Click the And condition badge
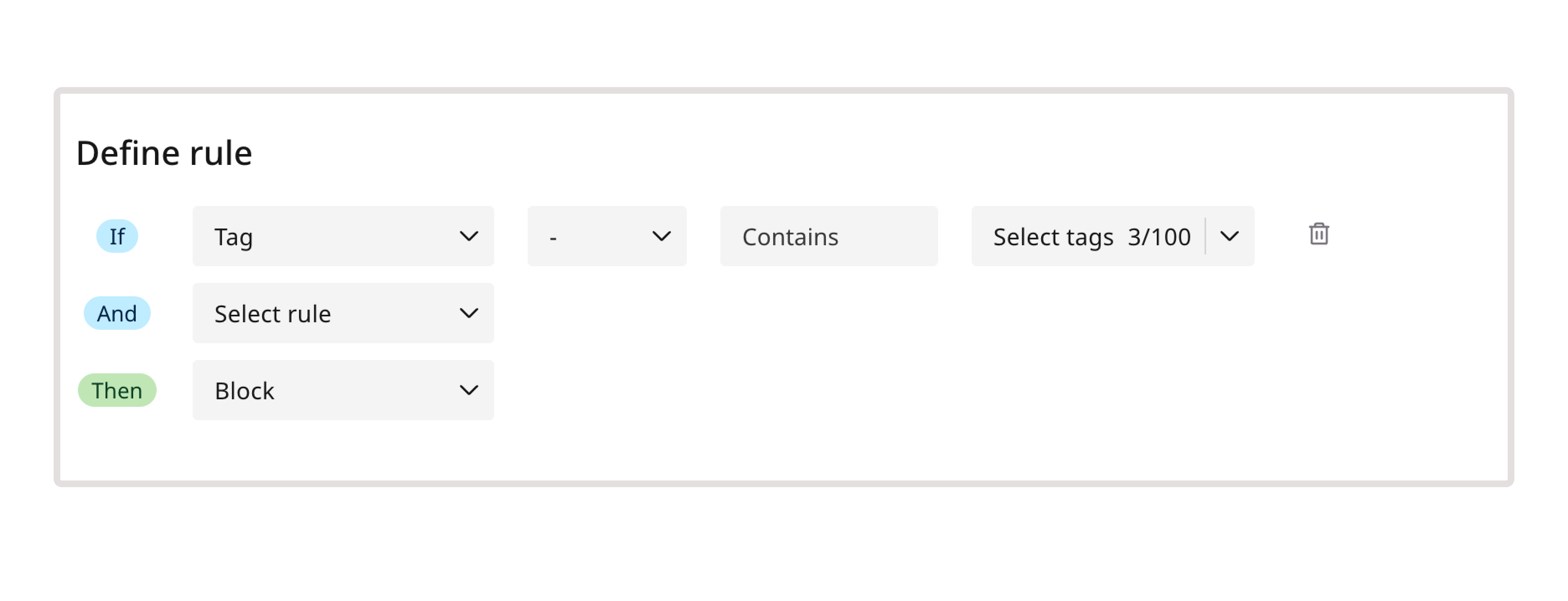The image size is (1568, 601). pos(117,313)
